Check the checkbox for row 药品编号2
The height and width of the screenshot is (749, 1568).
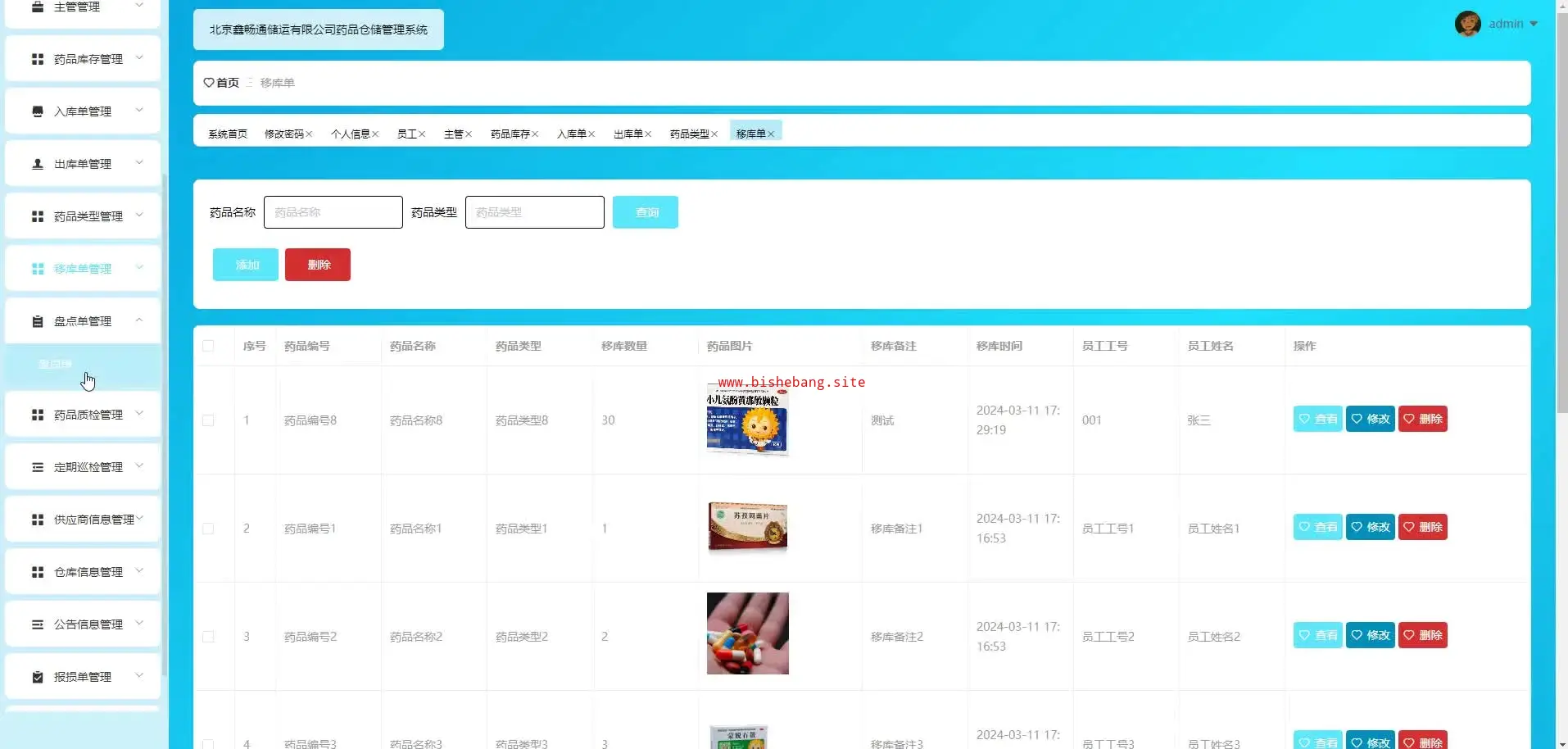(x=208, y=637)
